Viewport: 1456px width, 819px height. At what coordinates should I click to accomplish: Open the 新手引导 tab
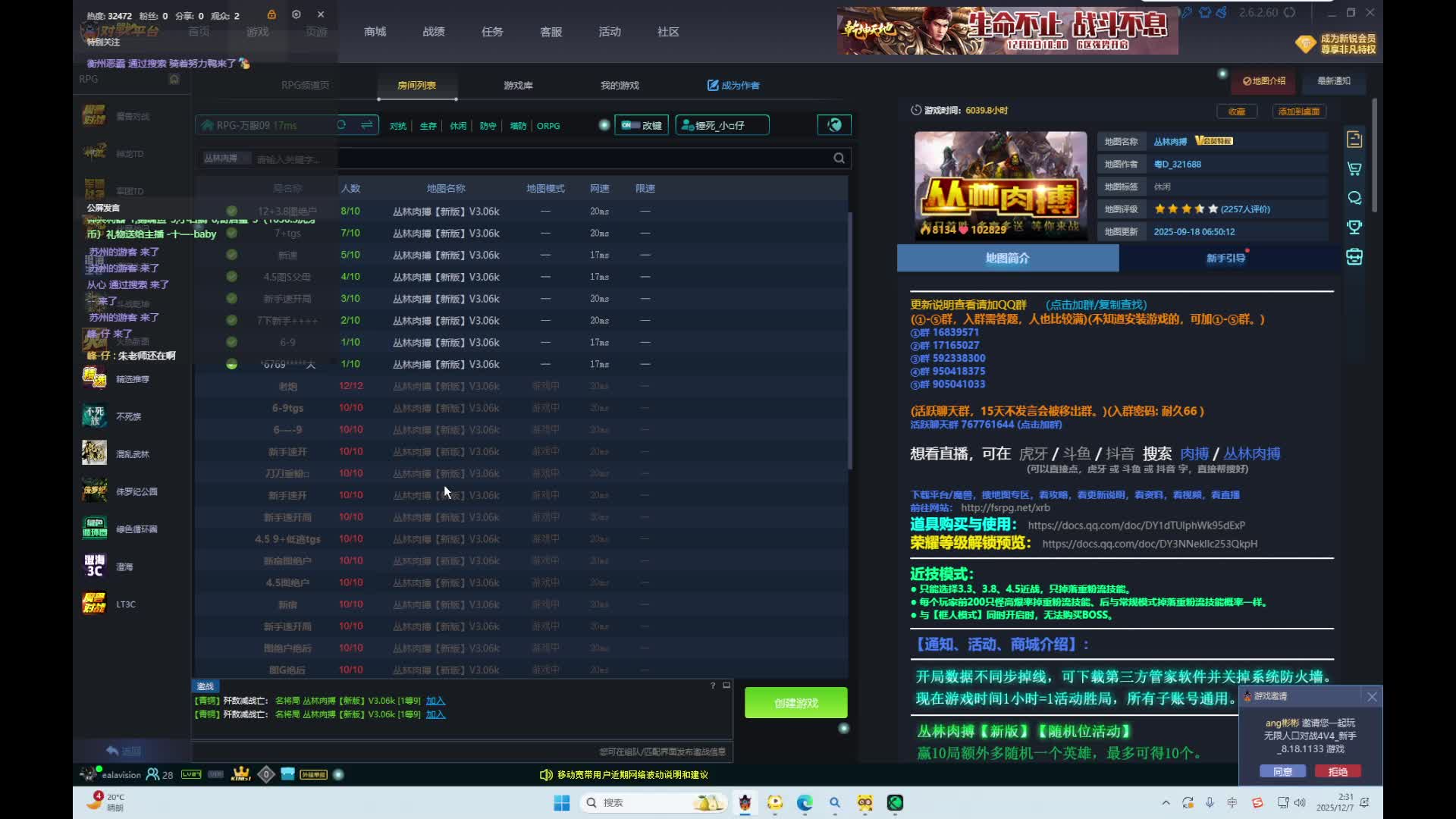[1225, 258]
